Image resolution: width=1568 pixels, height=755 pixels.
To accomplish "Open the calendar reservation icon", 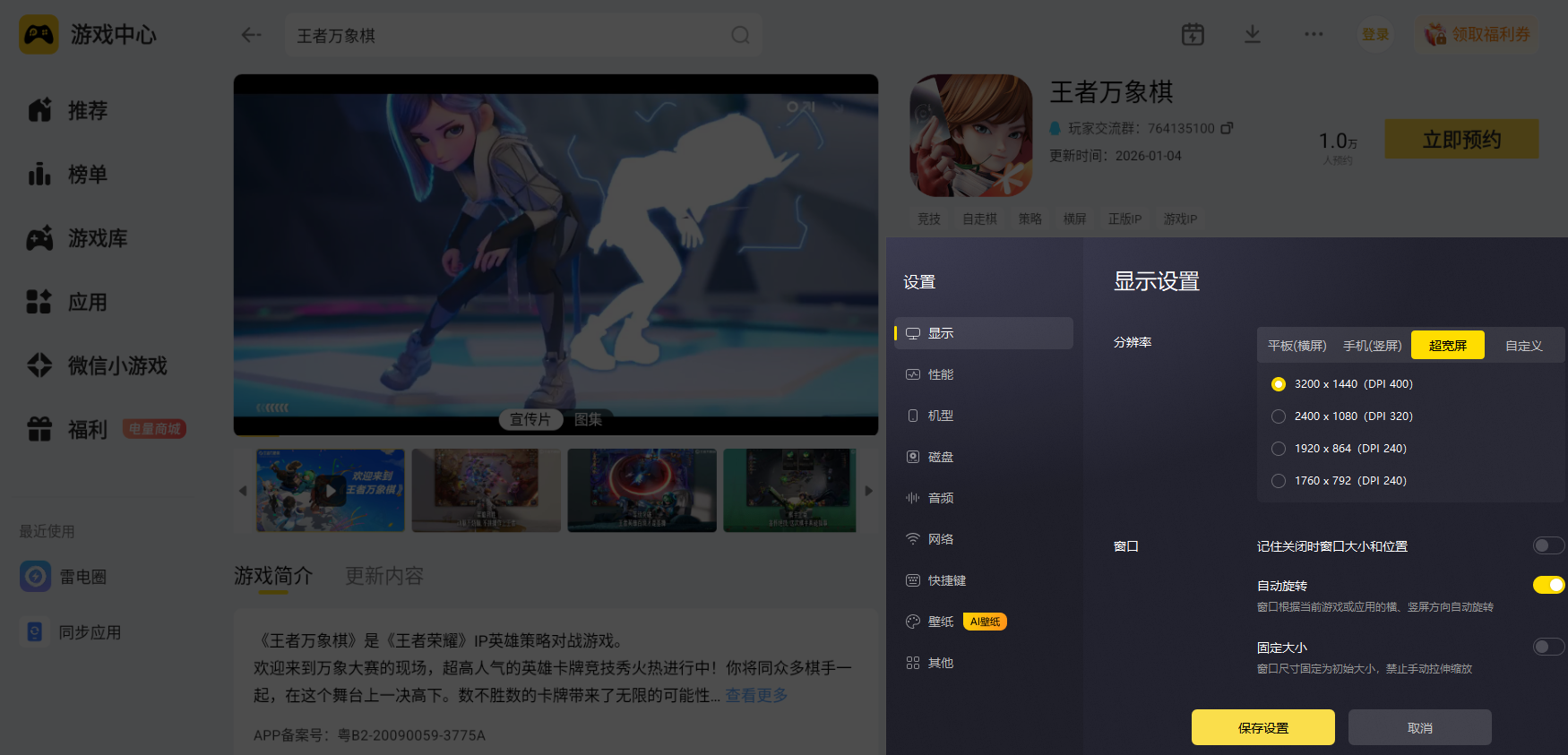I will pos(1193,34).
